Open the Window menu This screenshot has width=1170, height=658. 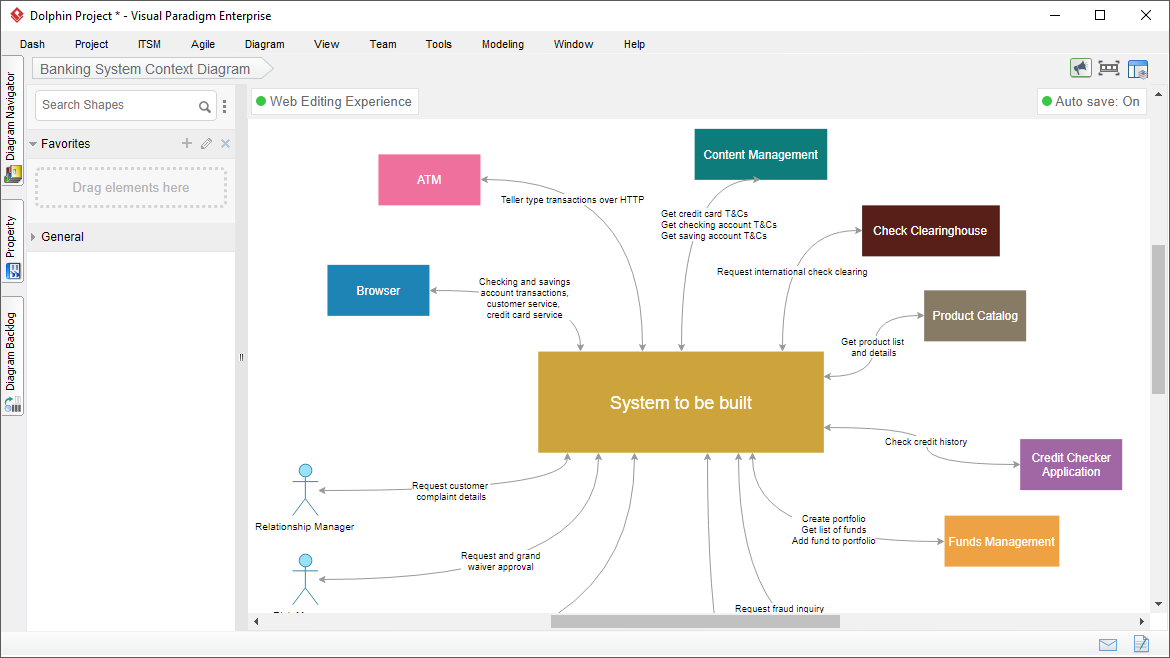coord(573,44)
